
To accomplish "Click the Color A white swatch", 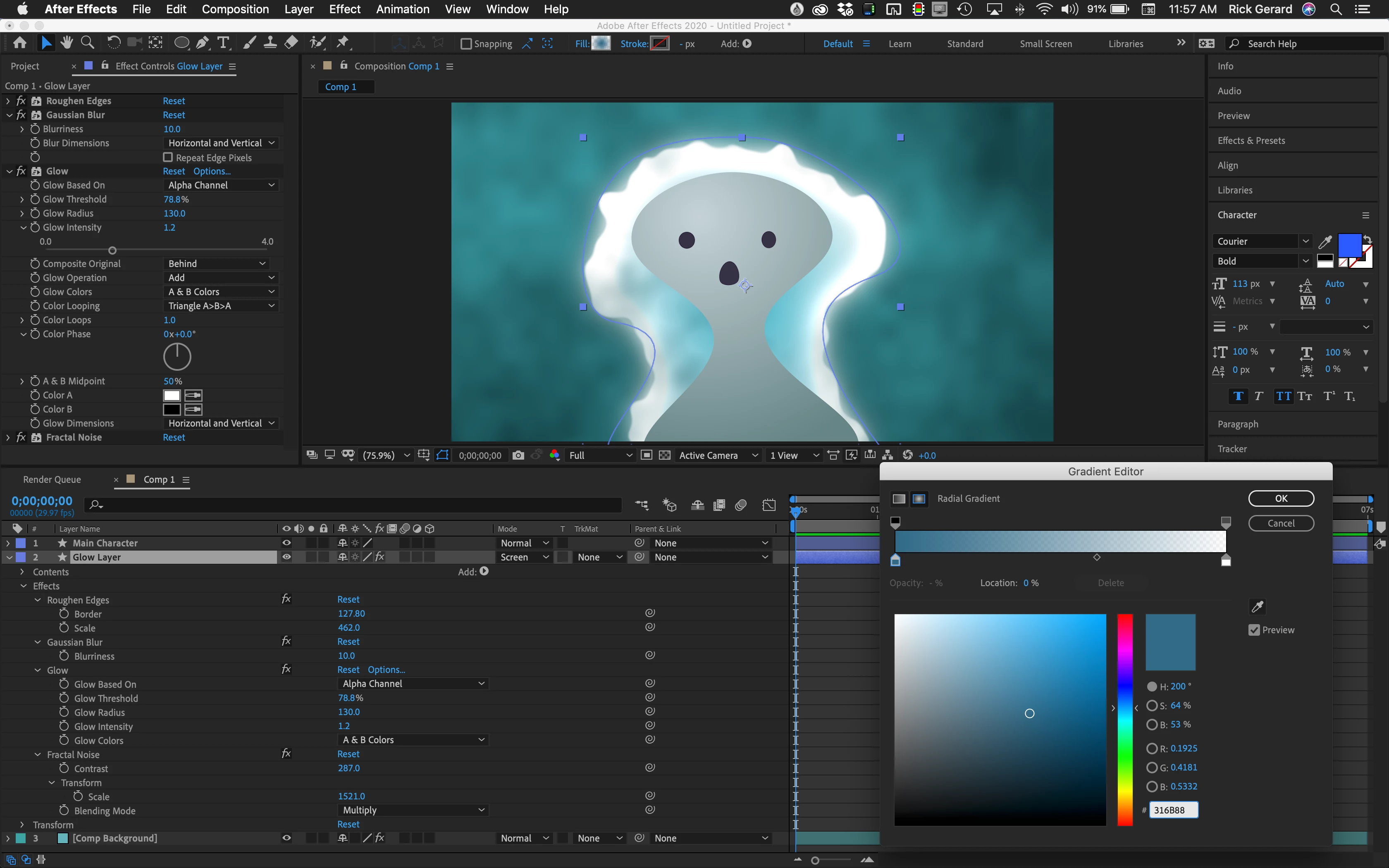I will coord(172,395).
